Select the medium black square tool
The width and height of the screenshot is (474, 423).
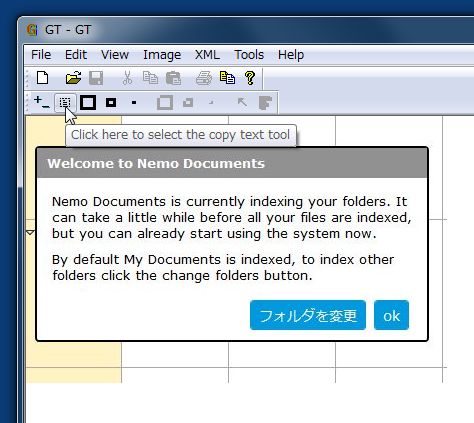[x=111, y=103]
